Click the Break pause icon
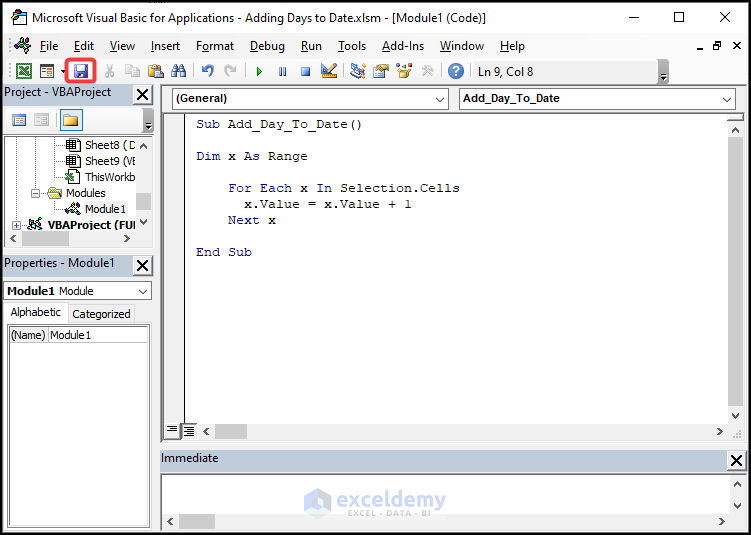Screen dimensions: 751x535 click(283, 72)
